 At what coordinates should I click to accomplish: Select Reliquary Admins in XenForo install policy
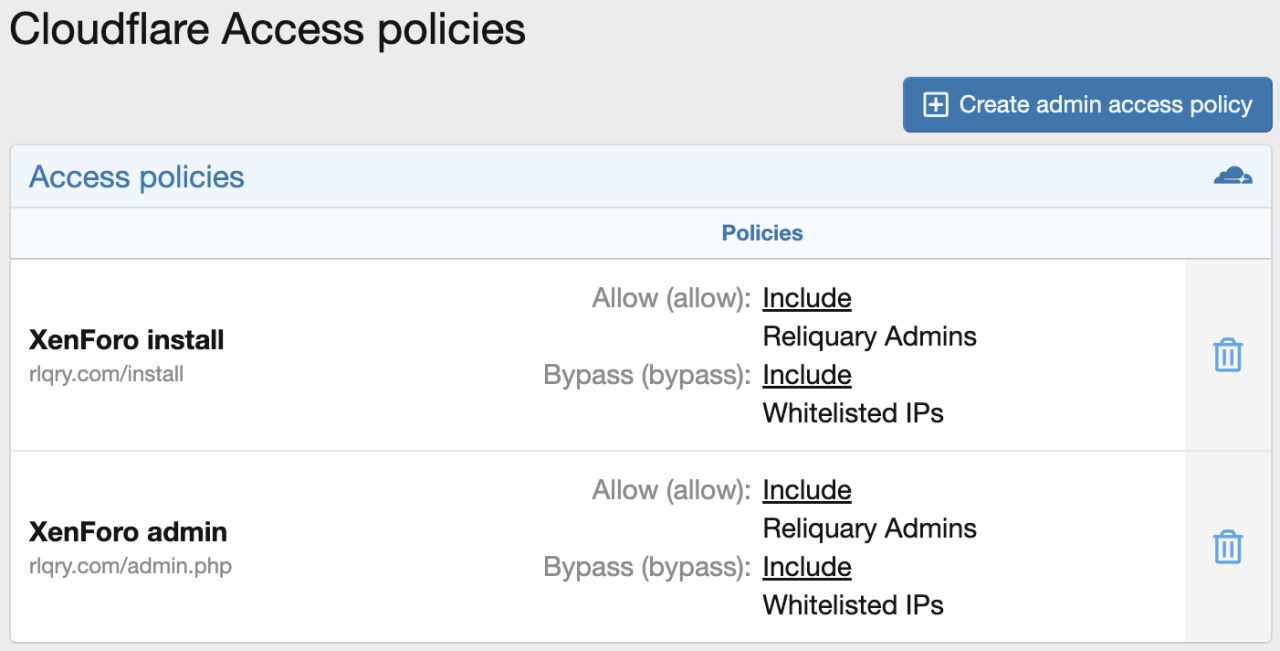pos(869,336)
